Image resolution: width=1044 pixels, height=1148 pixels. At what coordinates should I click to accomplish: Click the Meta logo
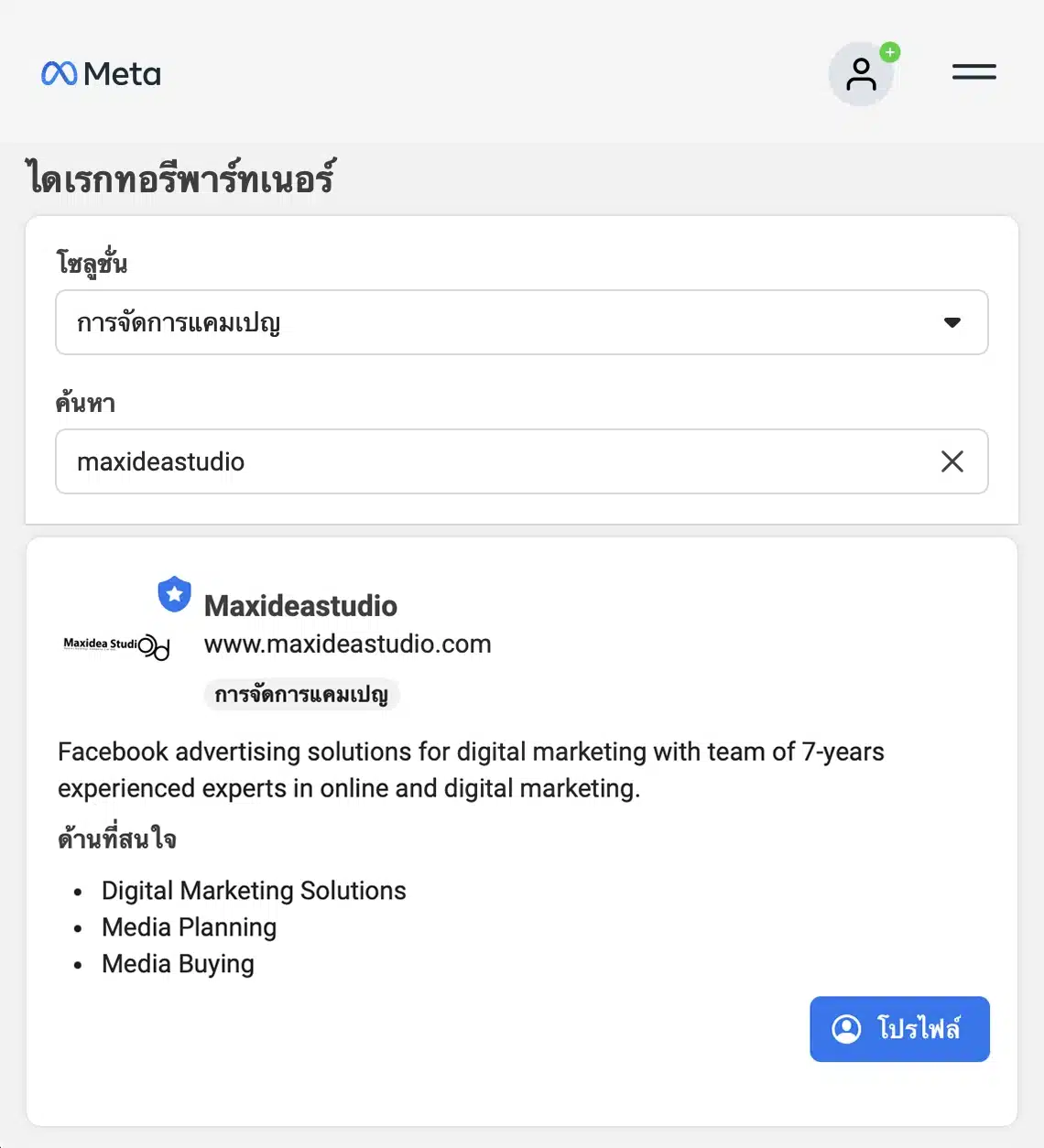pos(101,73)
